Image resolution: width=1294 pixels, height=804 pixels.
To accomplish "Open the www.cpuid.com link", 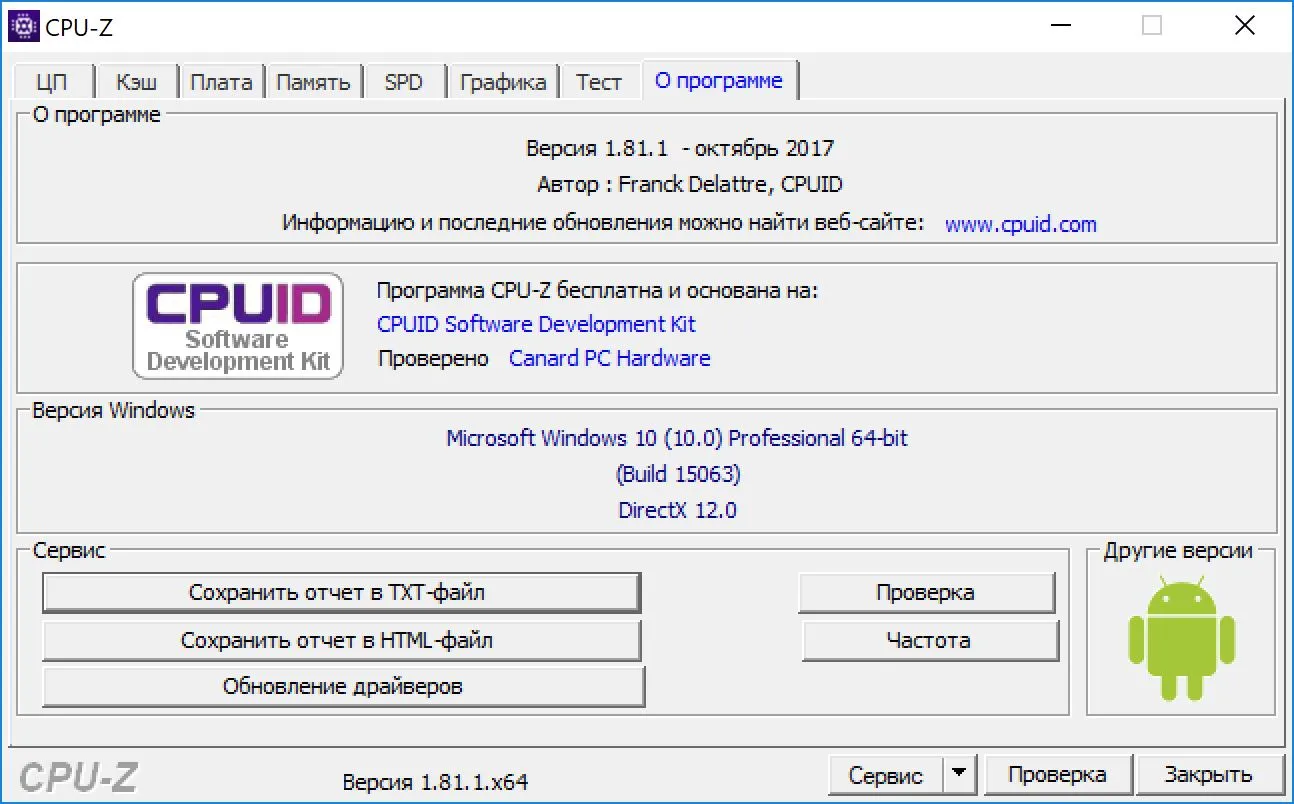I will click(1021, 224).
